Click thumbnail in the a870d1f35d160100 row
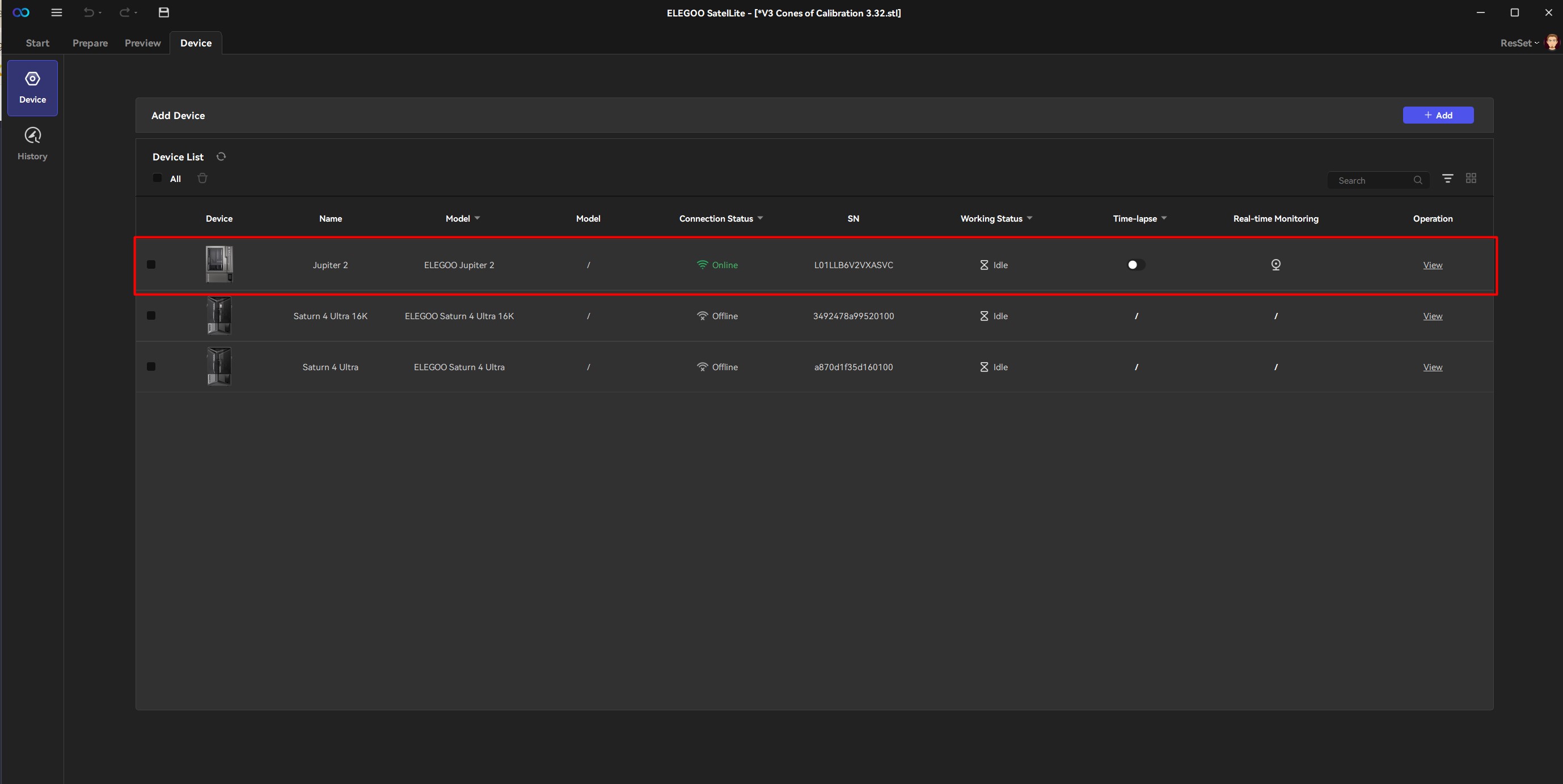This screenshot has width=1563, height=784. pyautogui.click(x=219, y=366)
